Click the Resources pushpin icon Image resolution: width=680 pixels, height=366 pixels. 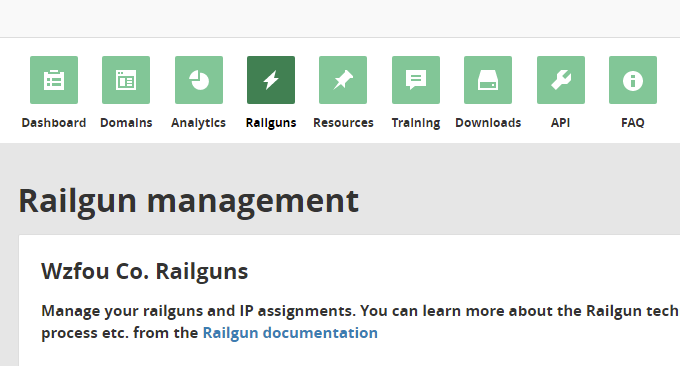pyautogui.click(x=343, y=80)
